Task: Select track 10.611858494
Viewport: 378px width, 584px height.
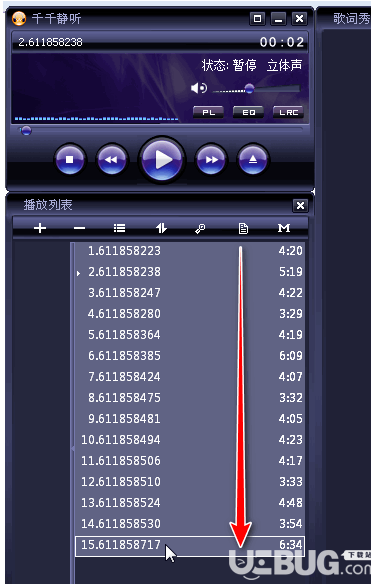Action: [190, 440]
